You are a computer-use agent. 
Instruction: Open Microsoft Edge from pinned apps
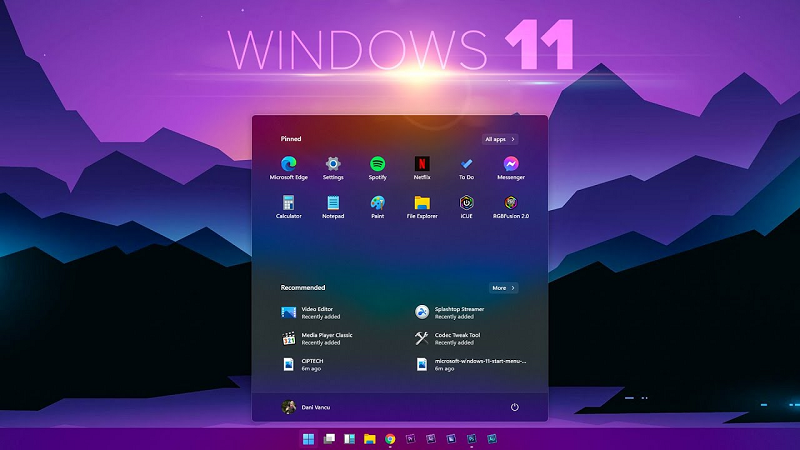(x=288, y=169)
